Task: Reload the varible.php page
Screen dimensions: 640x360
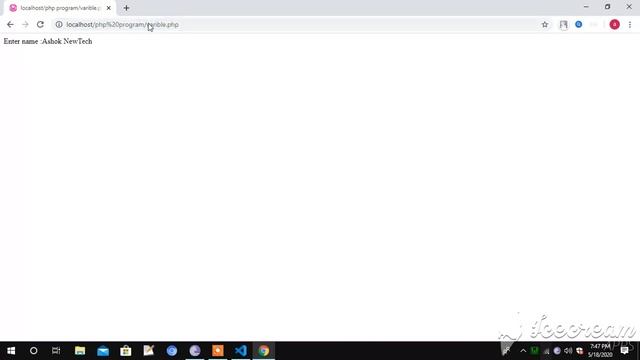Action: tap(40, 24)
